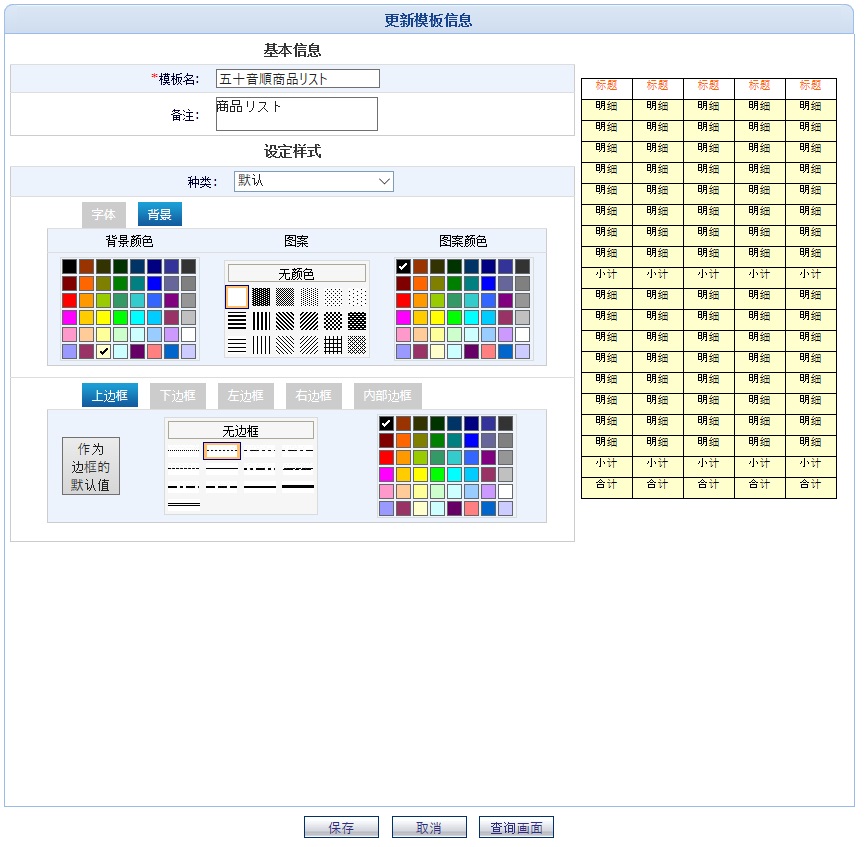Pick bright red in 背景颜色 palette
The image size is (868, 847).
tap(69, 300)
